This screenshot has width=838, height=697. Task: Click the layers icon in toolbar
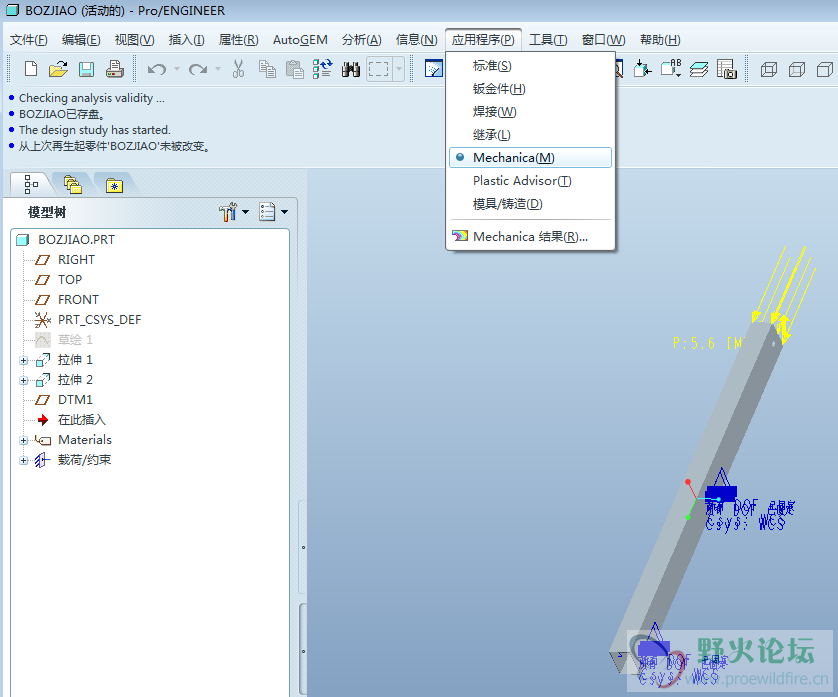699,69
